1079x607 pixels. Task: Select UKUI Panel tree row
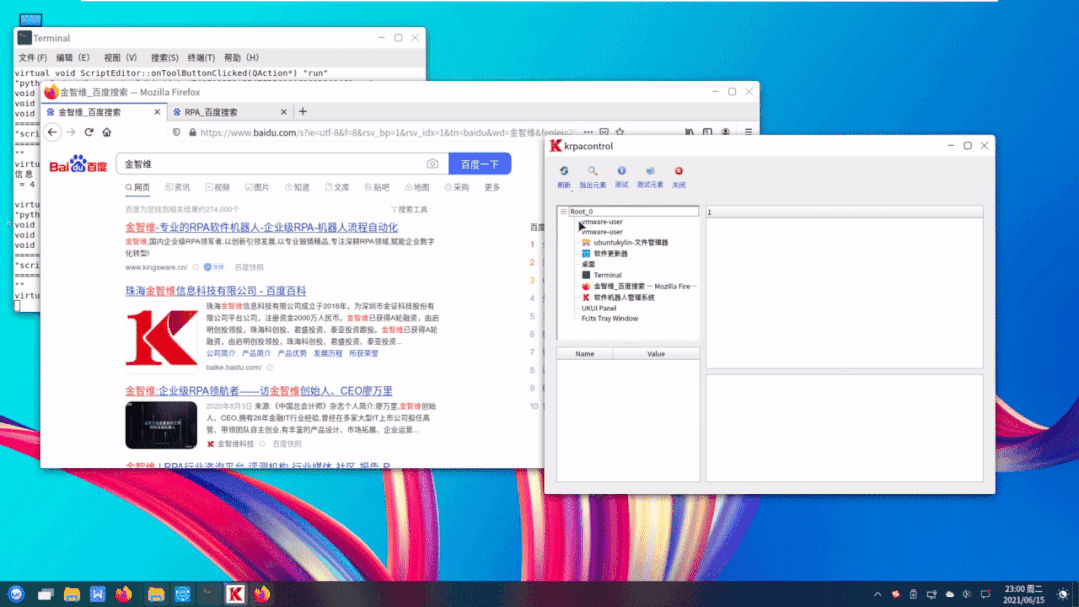[599, 308]
